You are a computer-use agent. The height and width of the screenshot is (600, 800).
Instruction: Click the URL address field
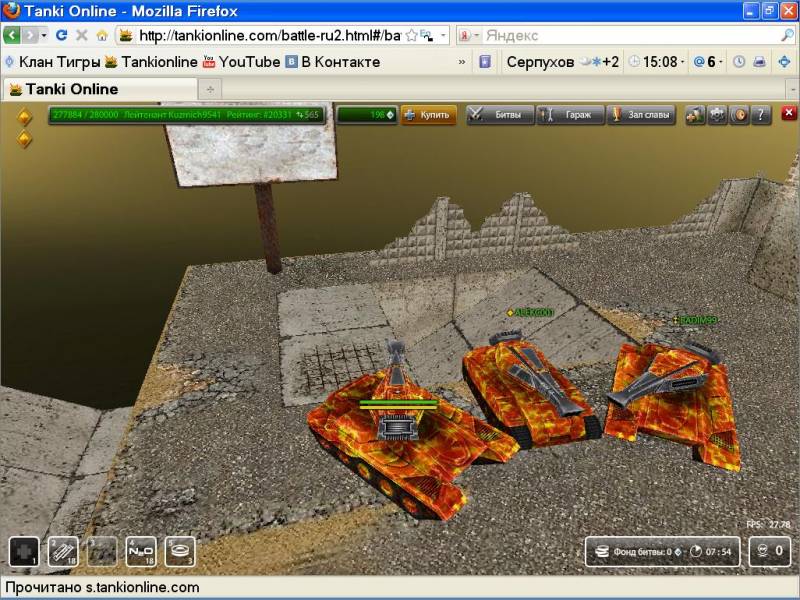269,35
